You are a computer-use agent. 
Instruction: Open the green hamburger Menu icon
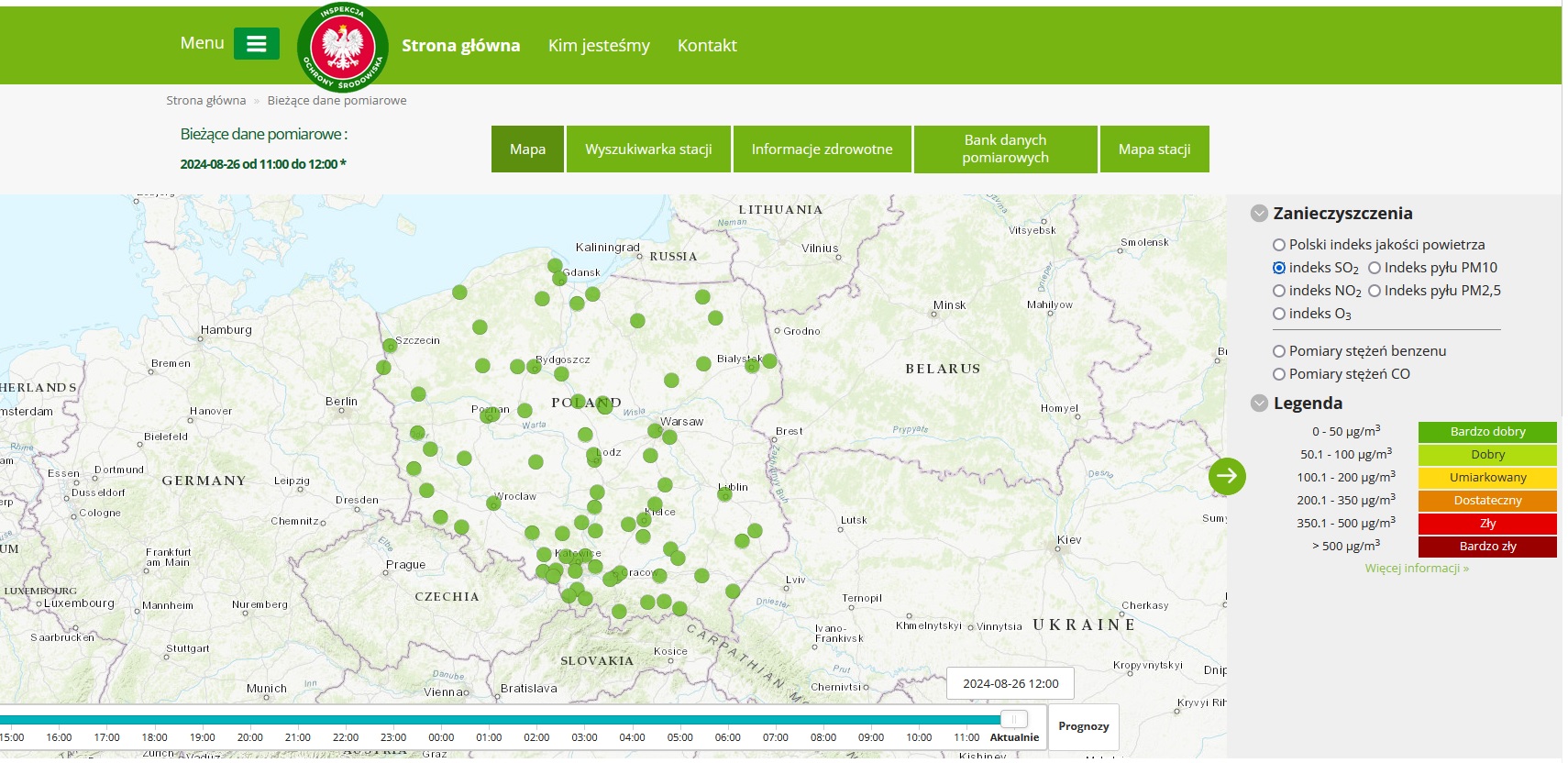257,43
